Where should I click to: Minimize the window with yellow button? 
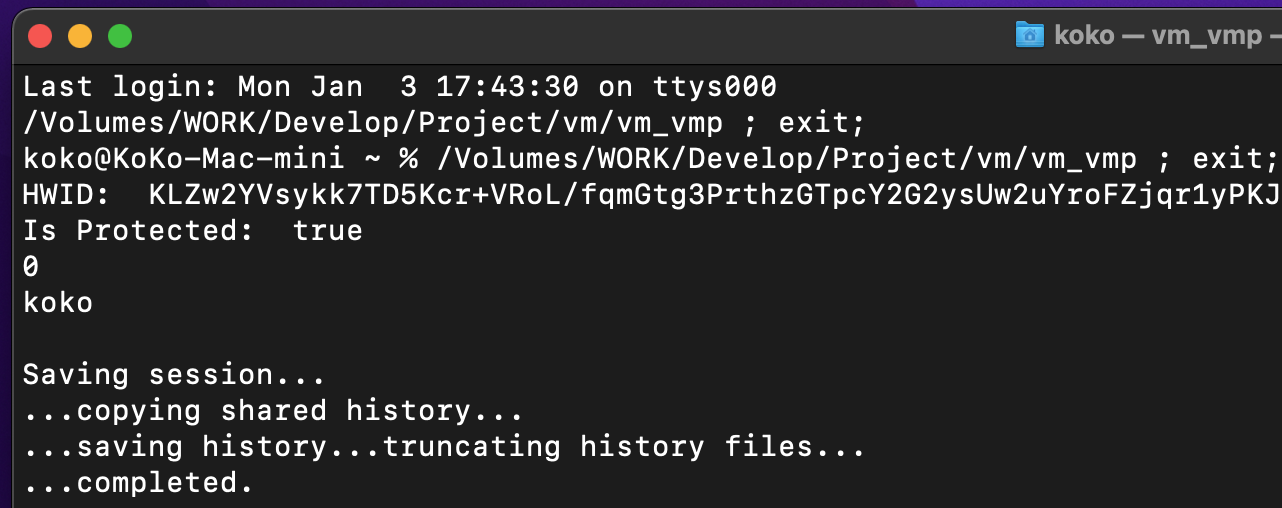(80, 37)
